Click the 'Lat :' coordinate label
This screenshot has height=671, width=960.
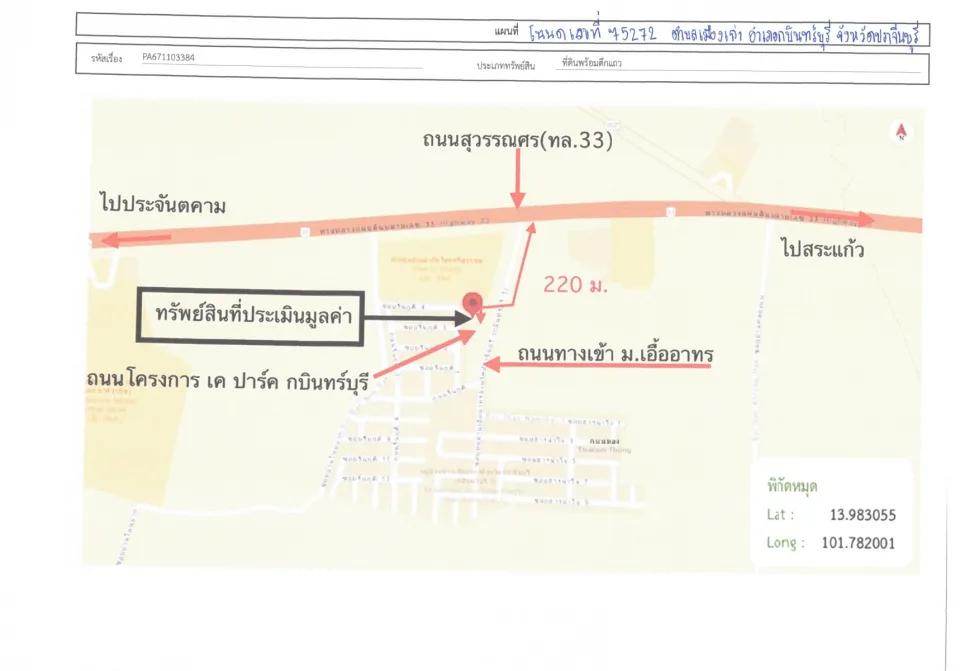coord(780,514)
